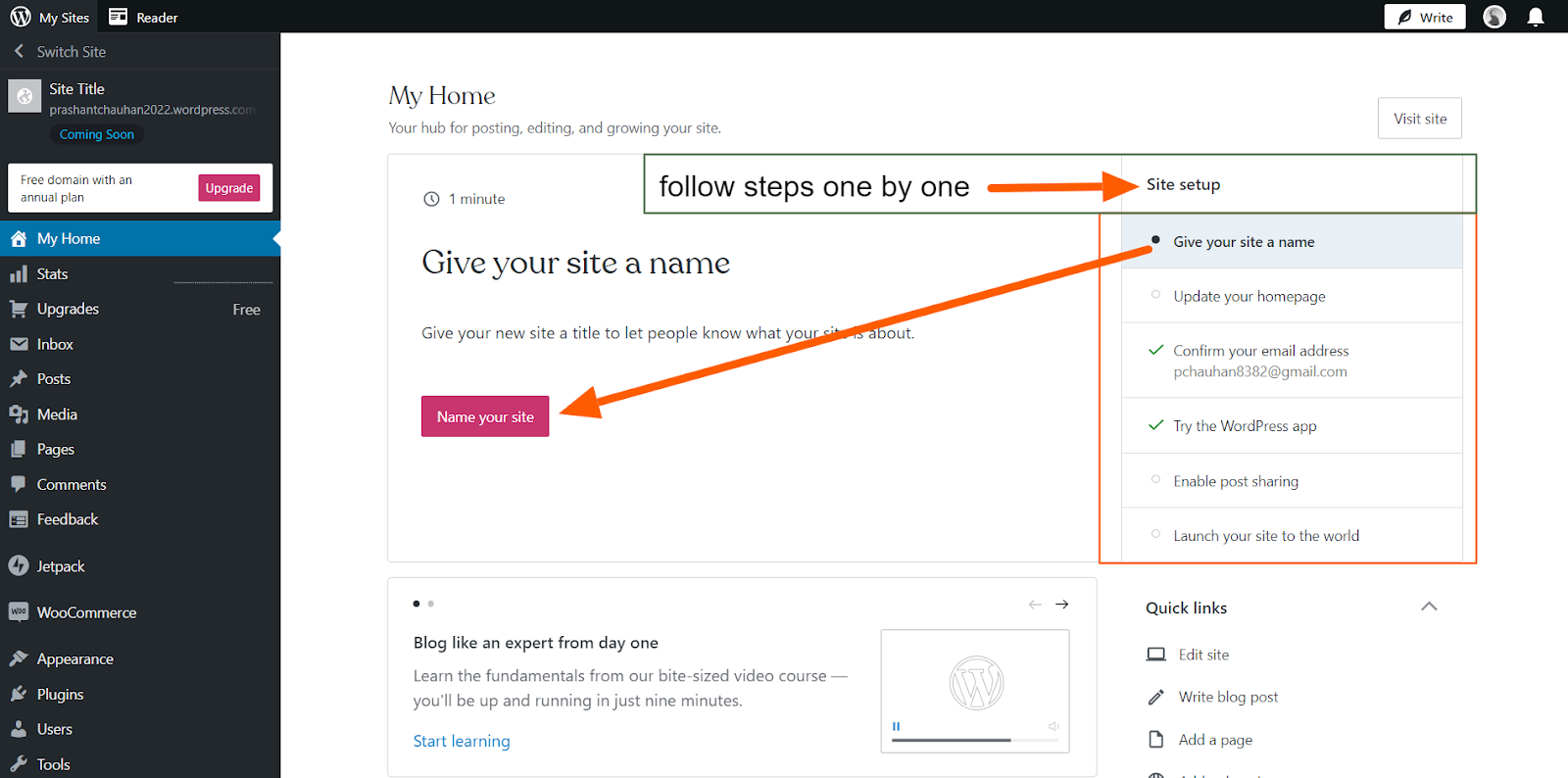Open the course video thumbnail
Viewport: 1568px width, 778px height.
[x=975, y=691]
